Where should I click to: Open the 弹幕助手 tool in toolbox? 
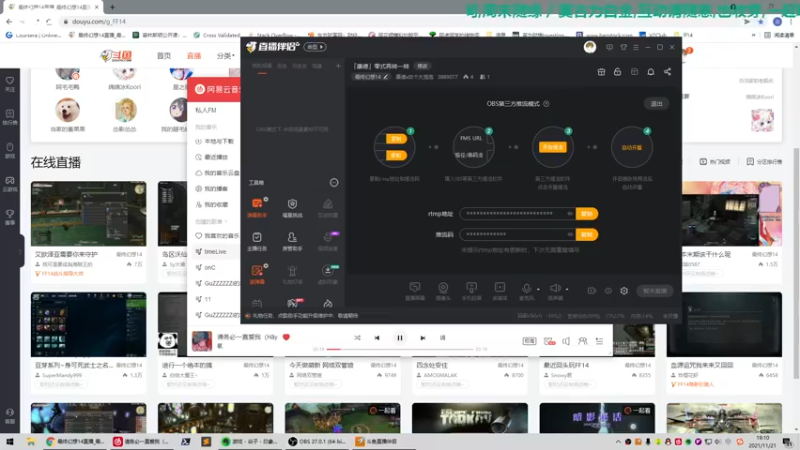pos(257,207)
